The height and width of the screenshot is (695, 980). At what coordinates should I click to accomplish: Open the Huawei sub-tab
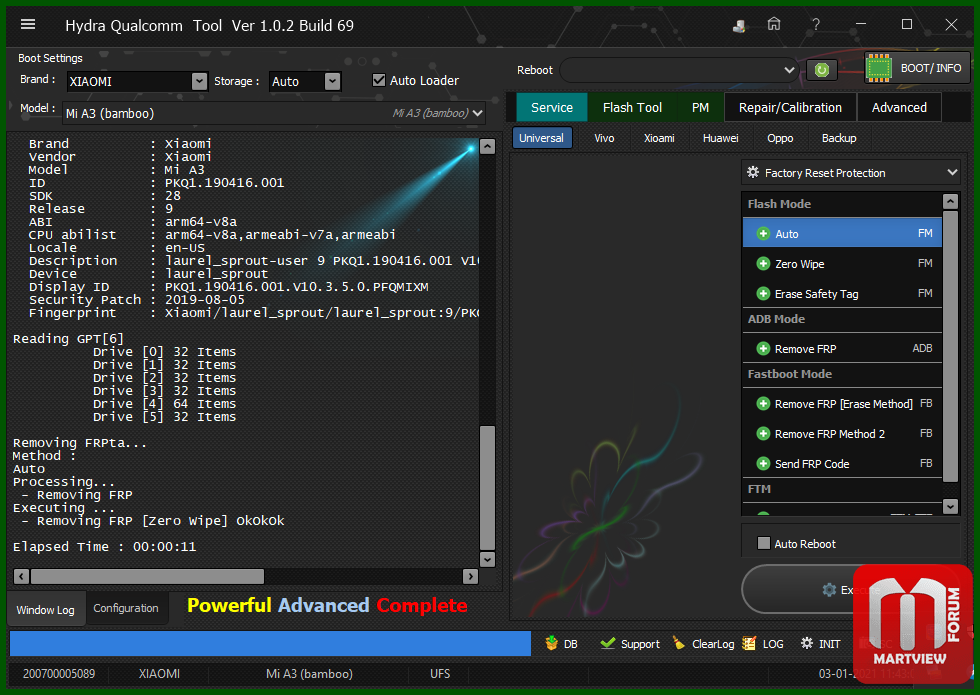(x=720, y=138)
